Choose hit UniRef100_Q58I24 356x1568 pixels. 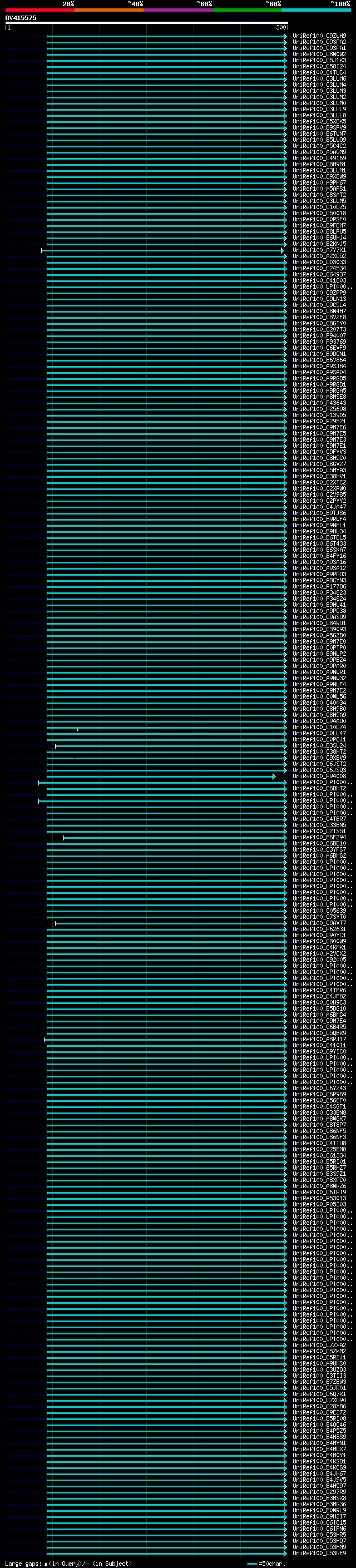[319, 66]
